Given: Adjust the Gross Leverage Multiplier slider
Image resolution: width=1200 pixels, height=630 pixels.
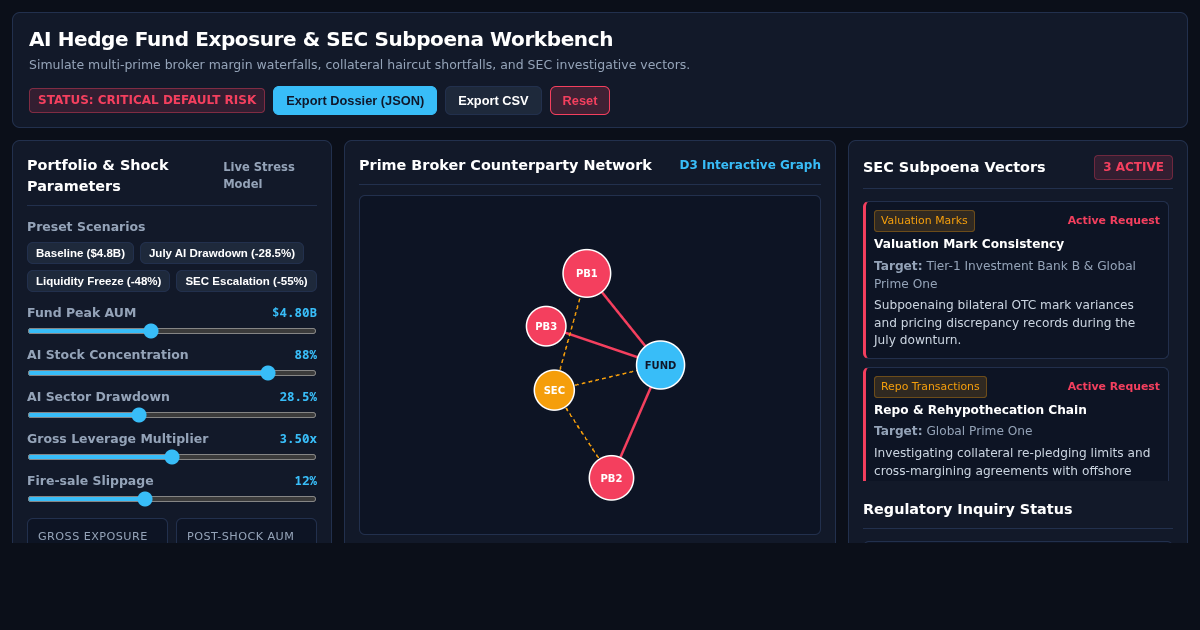Looking at the screenshot, I should 172,457.
